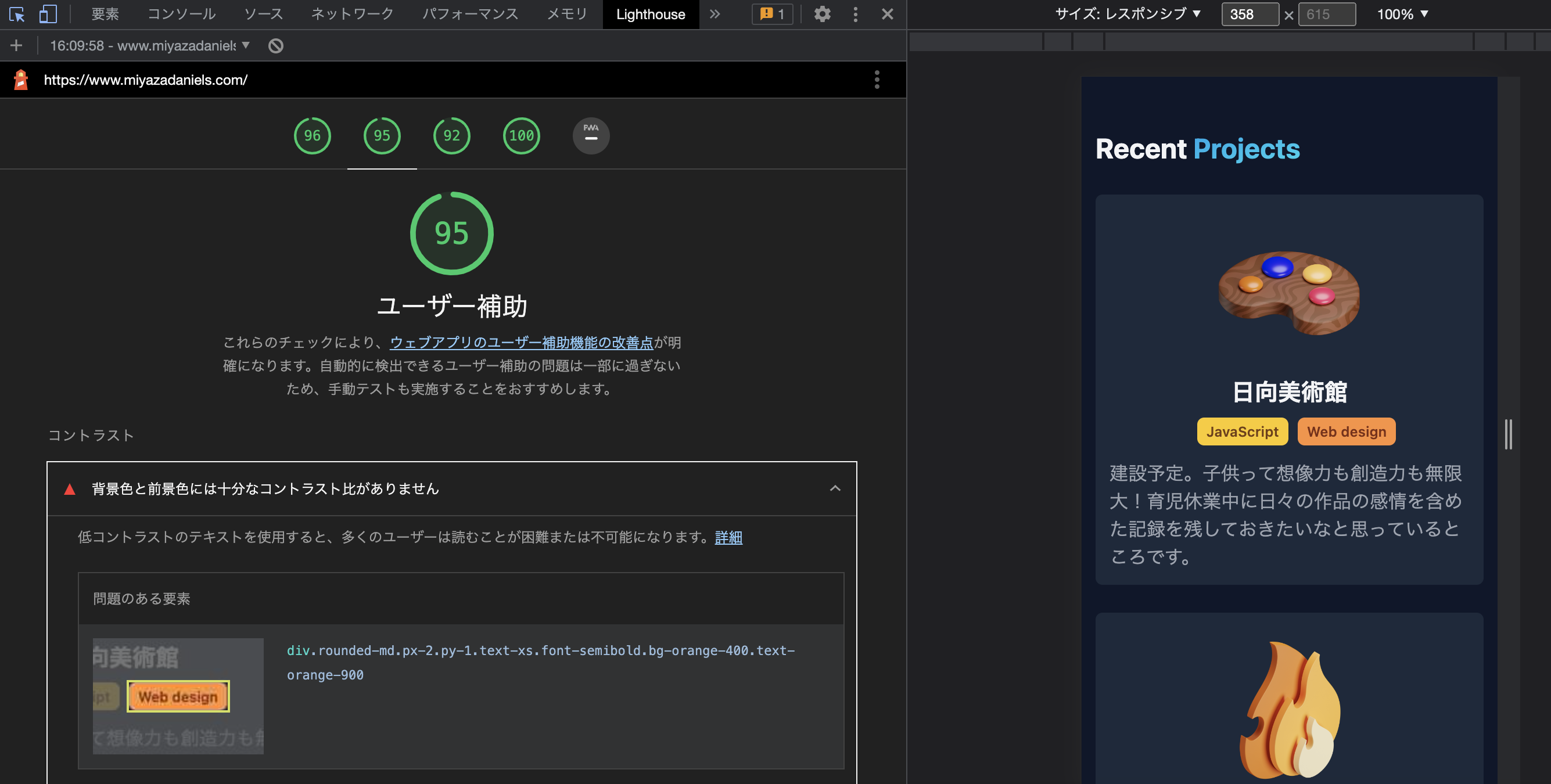Clear all reports icon

[x=276, y=45]
